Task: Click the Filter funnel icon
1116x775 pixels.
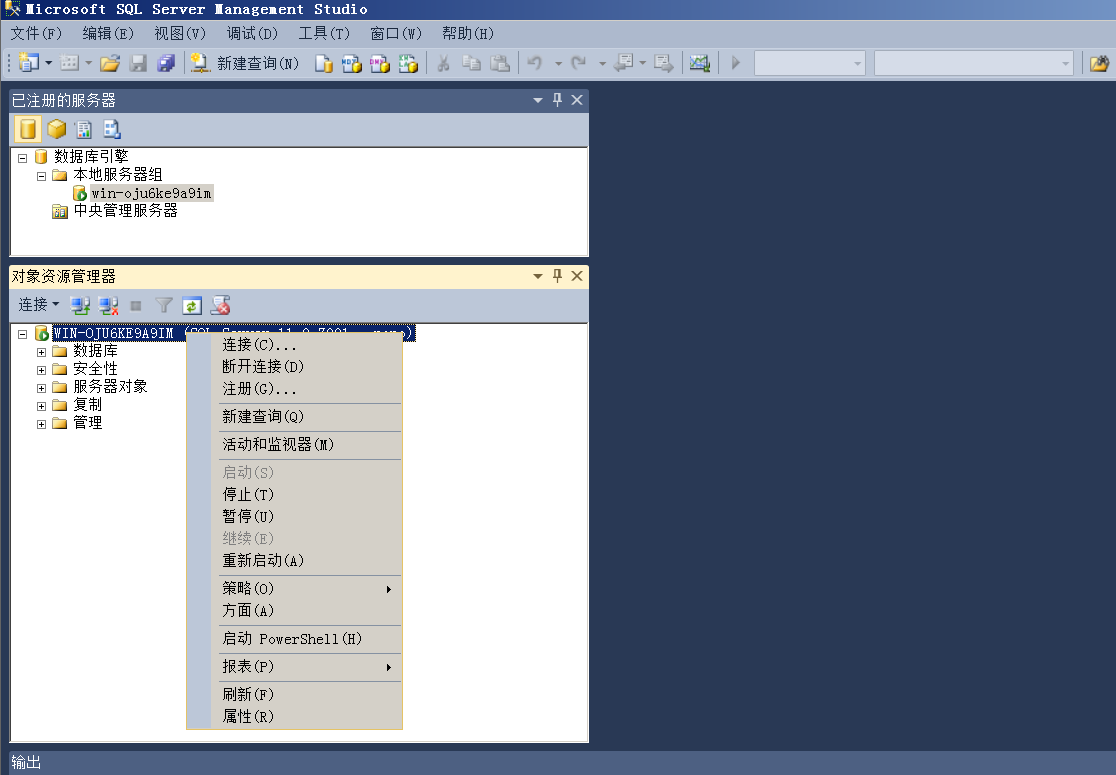Action: pos(164,306)
